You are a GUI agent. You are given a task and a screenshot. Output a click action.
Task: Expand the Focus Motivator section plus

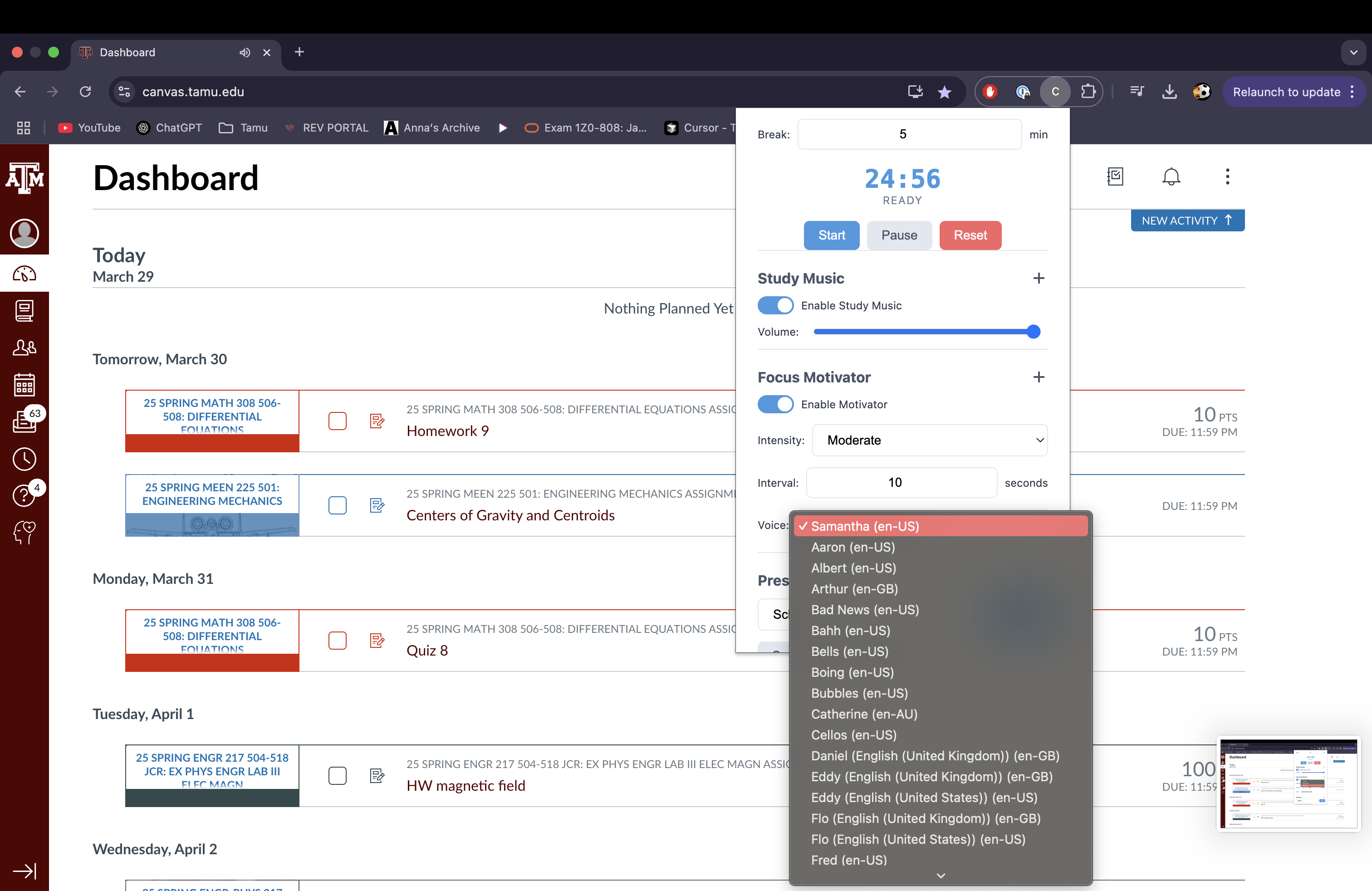pyautogui.click(x=1038, y=377)
